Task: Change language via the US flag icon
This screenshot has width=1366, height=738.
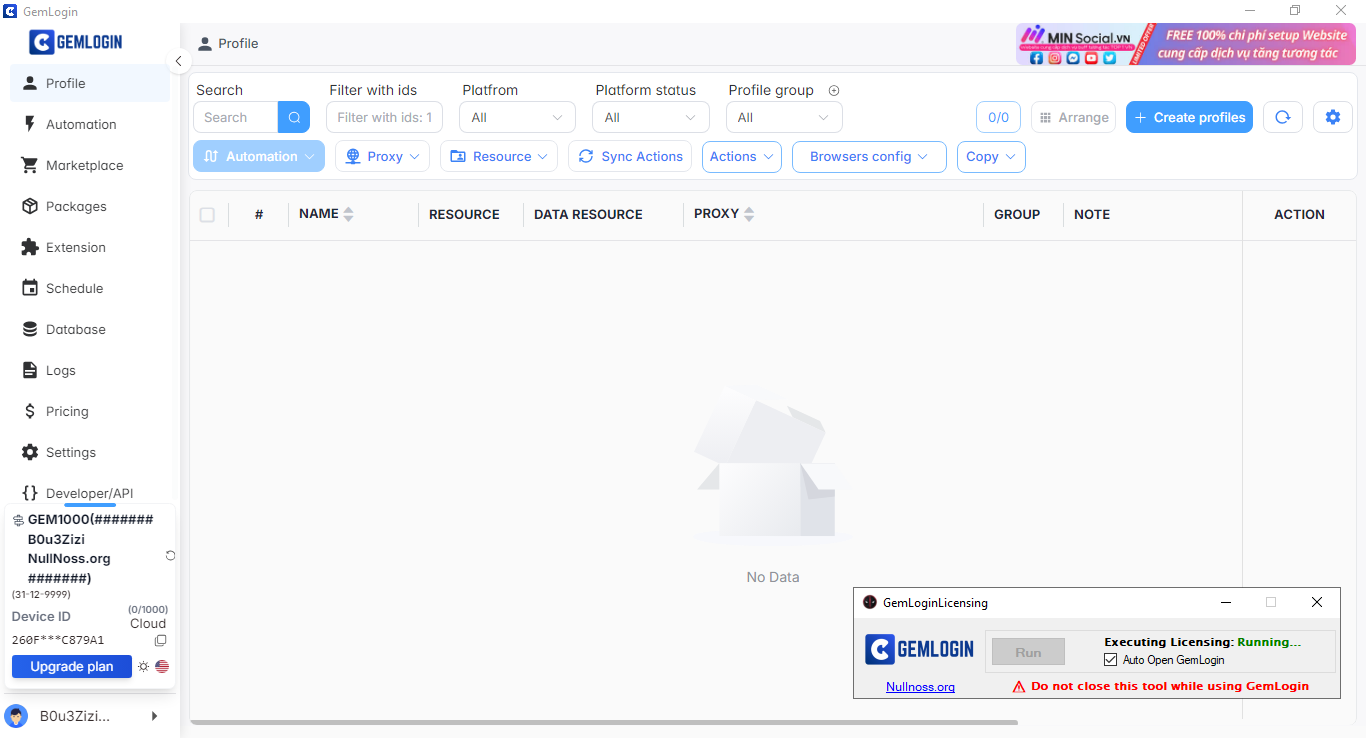Action: coord(162,666)
